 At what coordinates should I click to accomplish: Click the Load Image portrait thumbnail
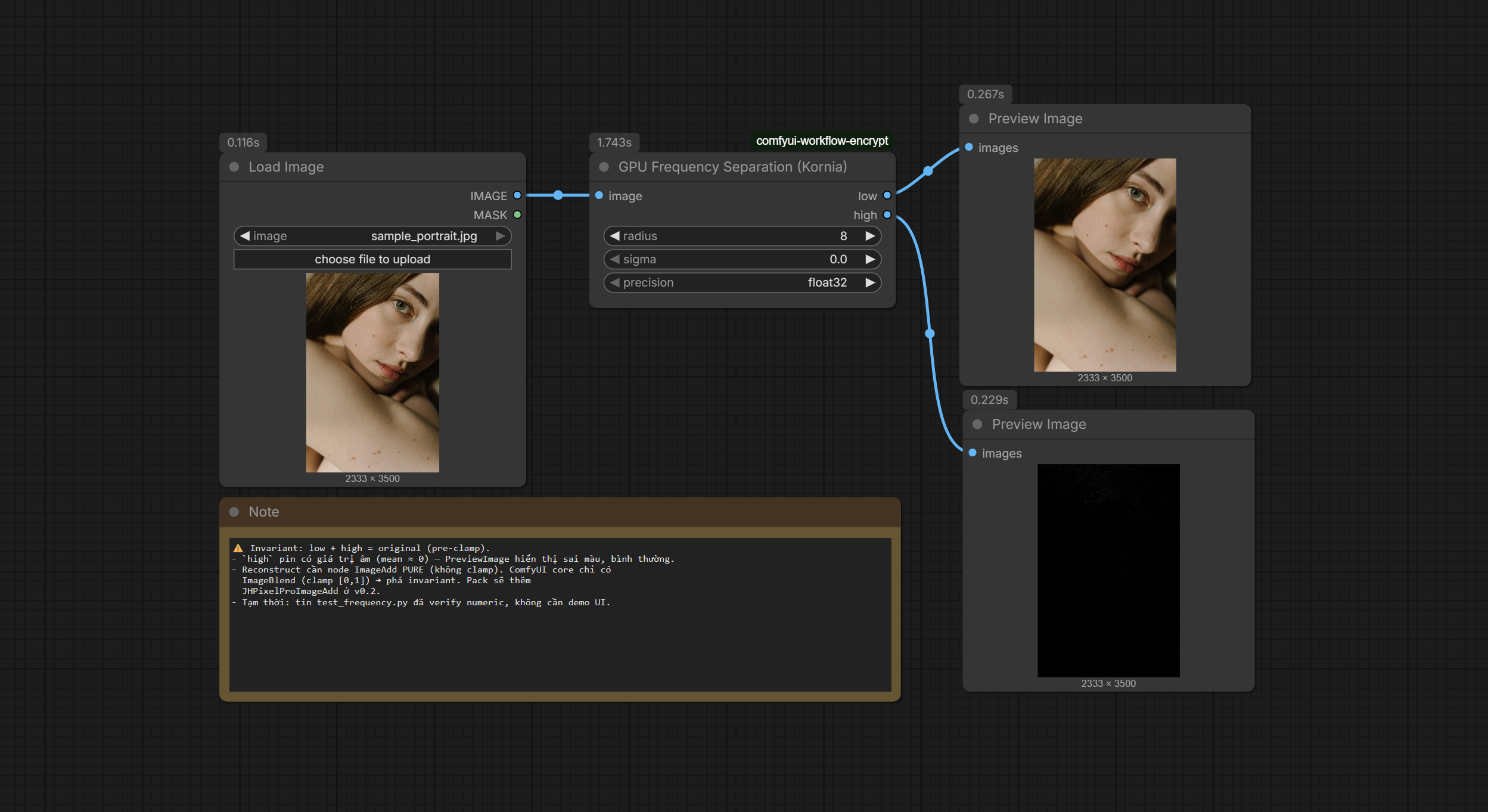point(372,372)
